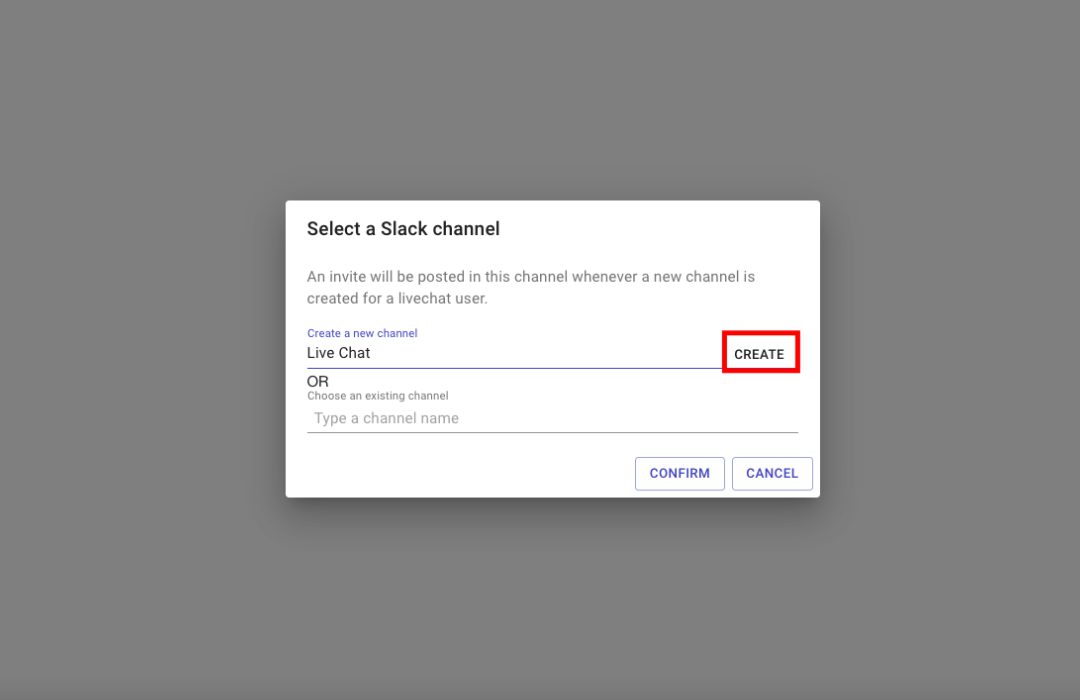Click the CREATE button

[x=760, y=353]
